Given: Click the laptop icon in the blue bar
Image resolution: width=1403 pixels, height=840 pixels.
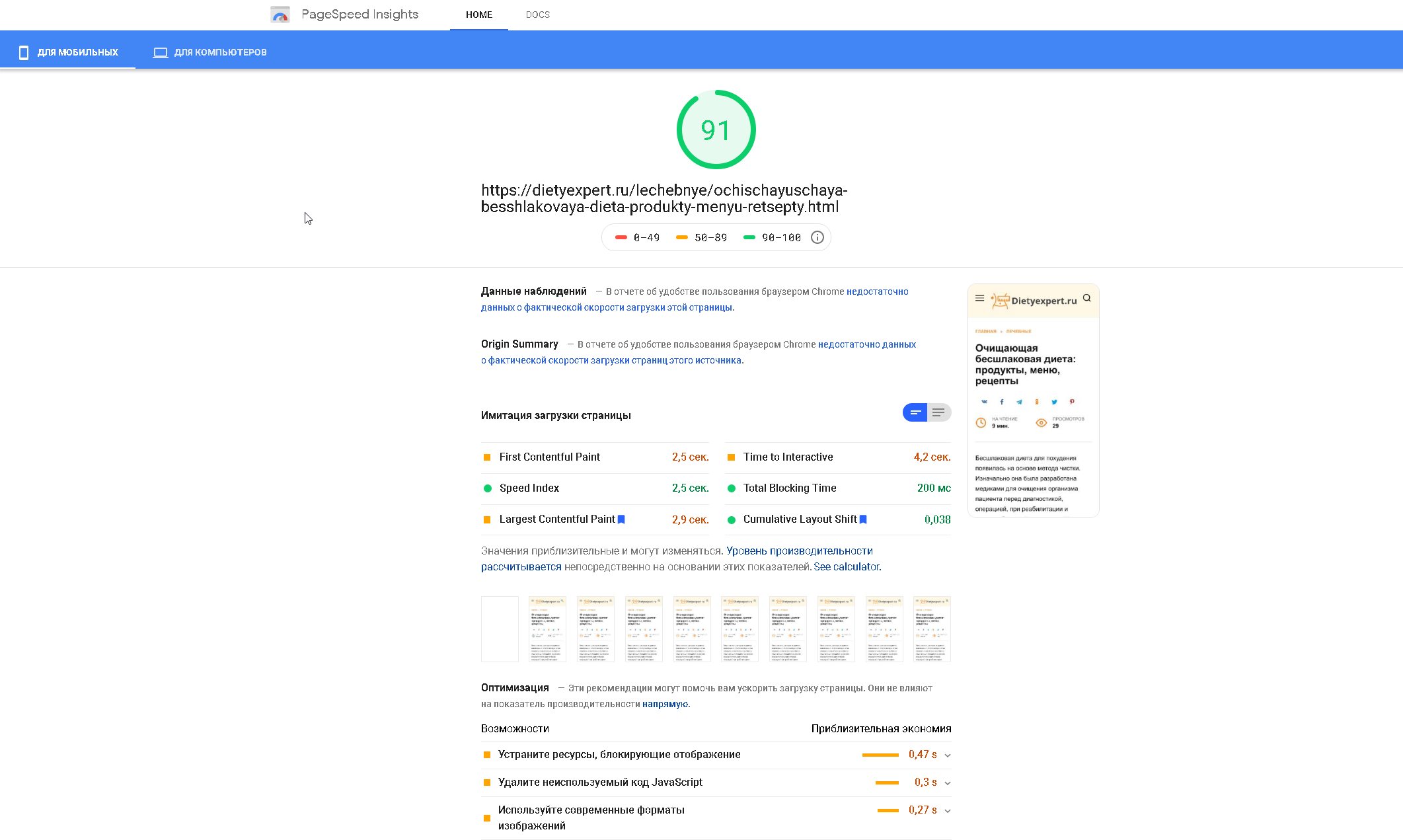Looking at the screenshot, I should click(x=160, y=52).
